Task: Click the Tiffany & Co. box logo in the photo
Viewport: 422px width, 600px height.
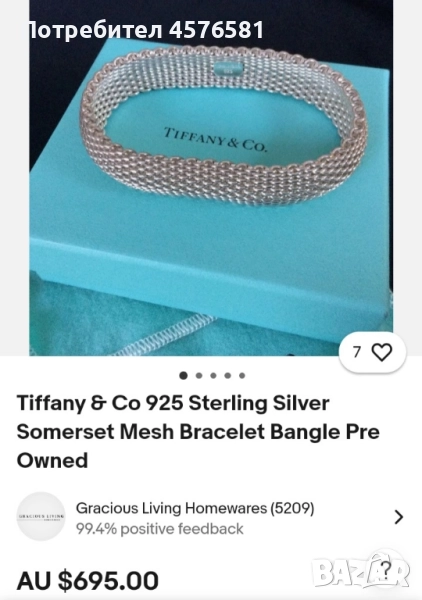Action: pos(216,140)
